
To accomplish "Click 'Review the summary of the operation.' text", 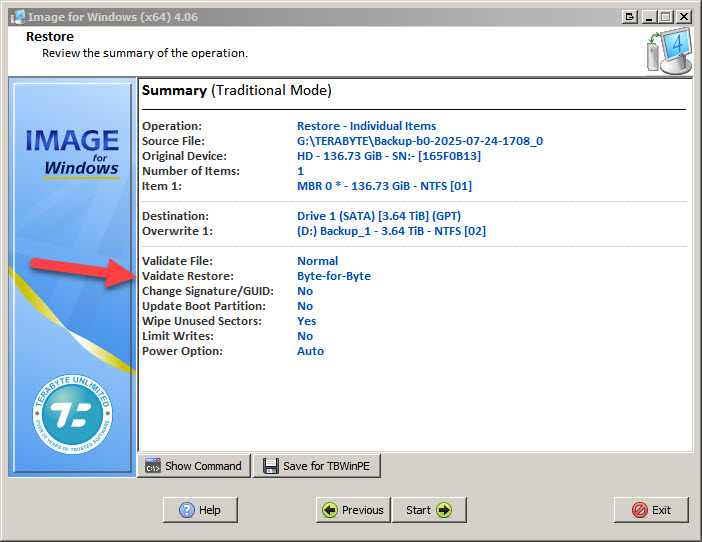I will coord(145,53).
